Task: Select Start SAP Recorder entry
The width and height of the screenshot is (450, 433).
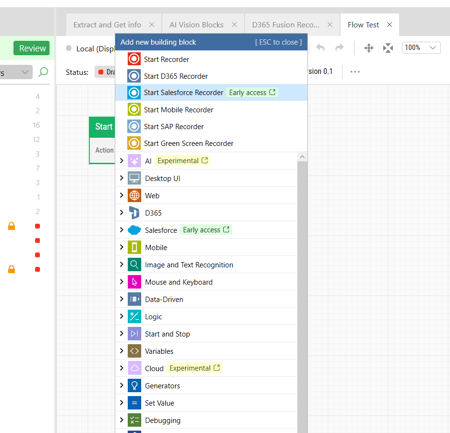Action: click(x=211, y=126)
